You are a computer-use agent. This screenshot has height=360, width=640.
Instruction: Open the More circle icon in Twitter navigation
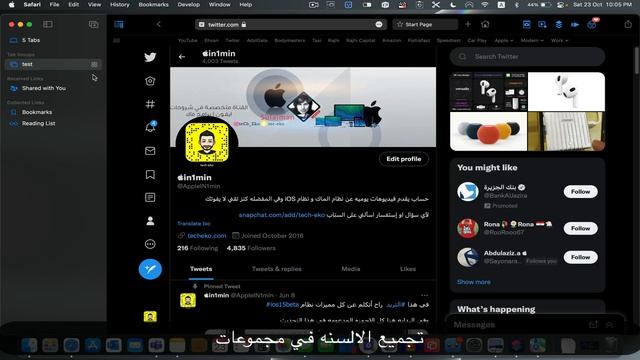tap(150, 244)
